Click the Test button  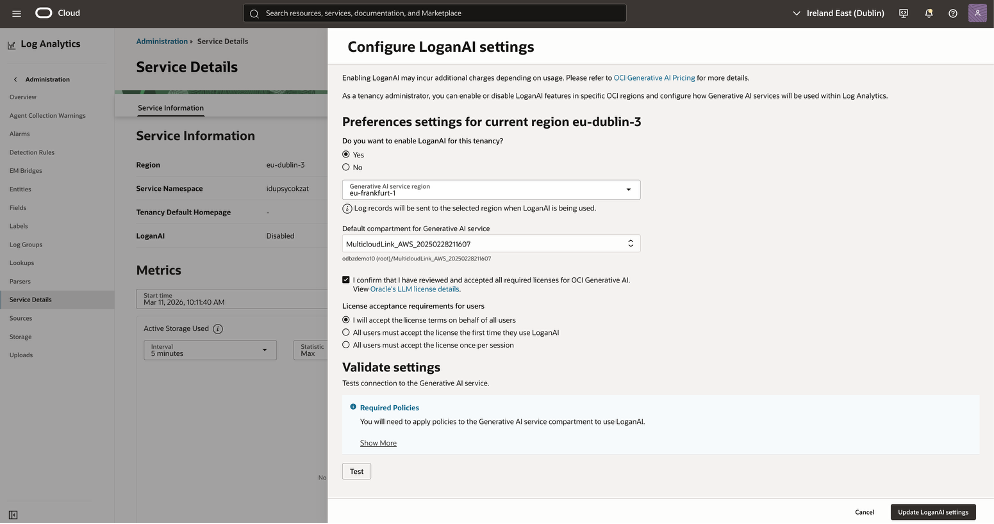tap(356, 471)
